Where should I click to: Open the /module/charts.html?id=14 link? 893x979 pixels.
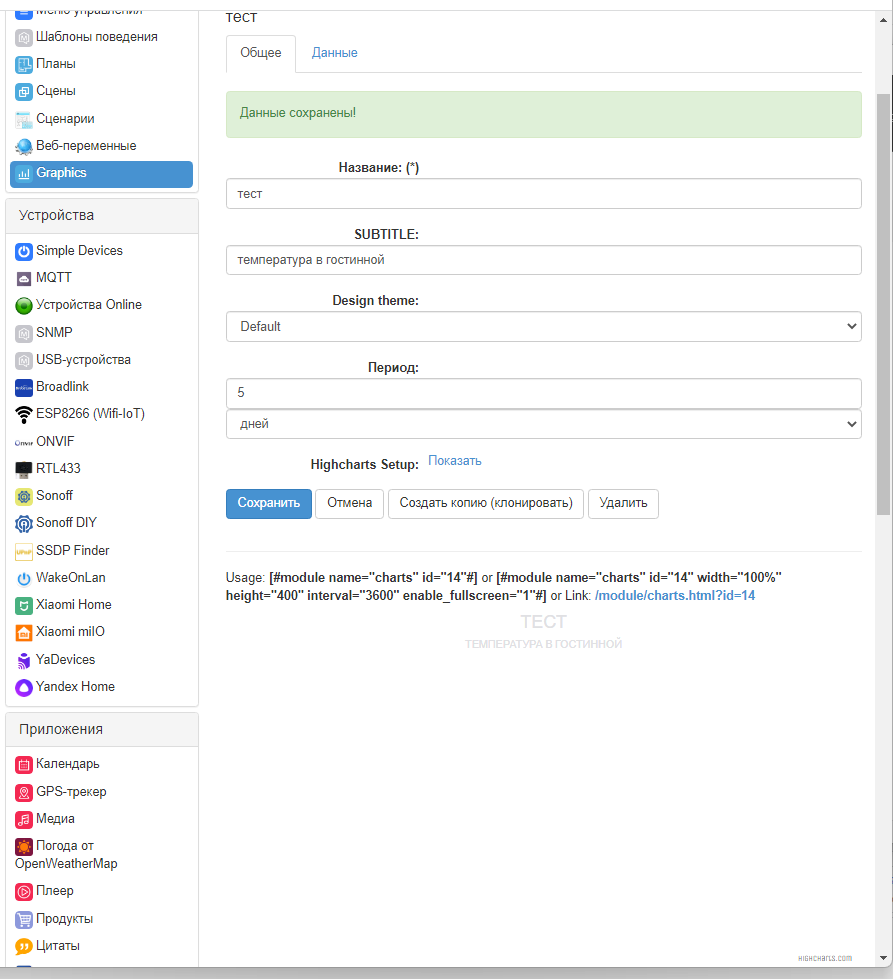[x=675, y=596]
